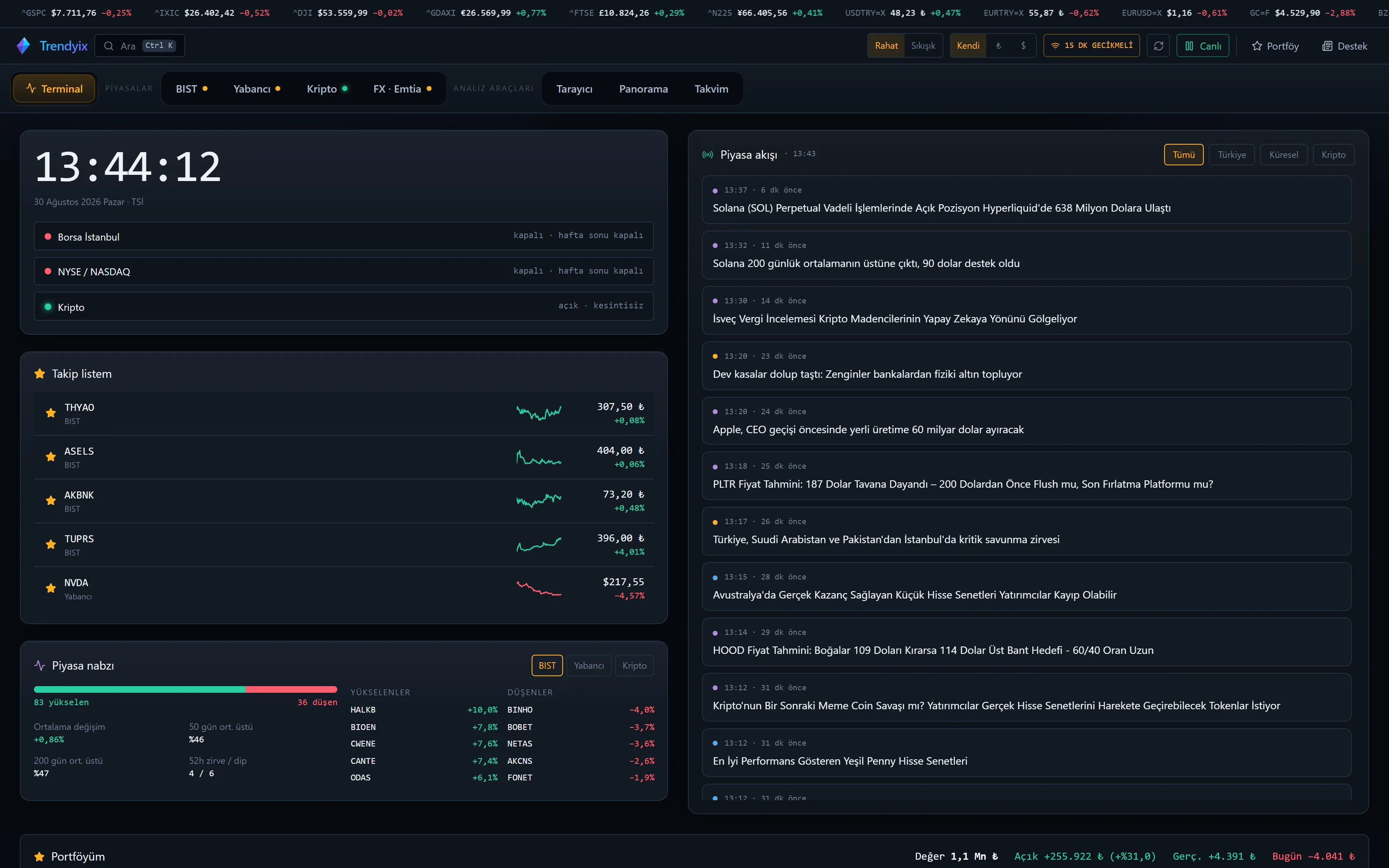This screenshot has height=868, width=1389.
Task: Click Kripto market status row
Action: click(344, 306)
